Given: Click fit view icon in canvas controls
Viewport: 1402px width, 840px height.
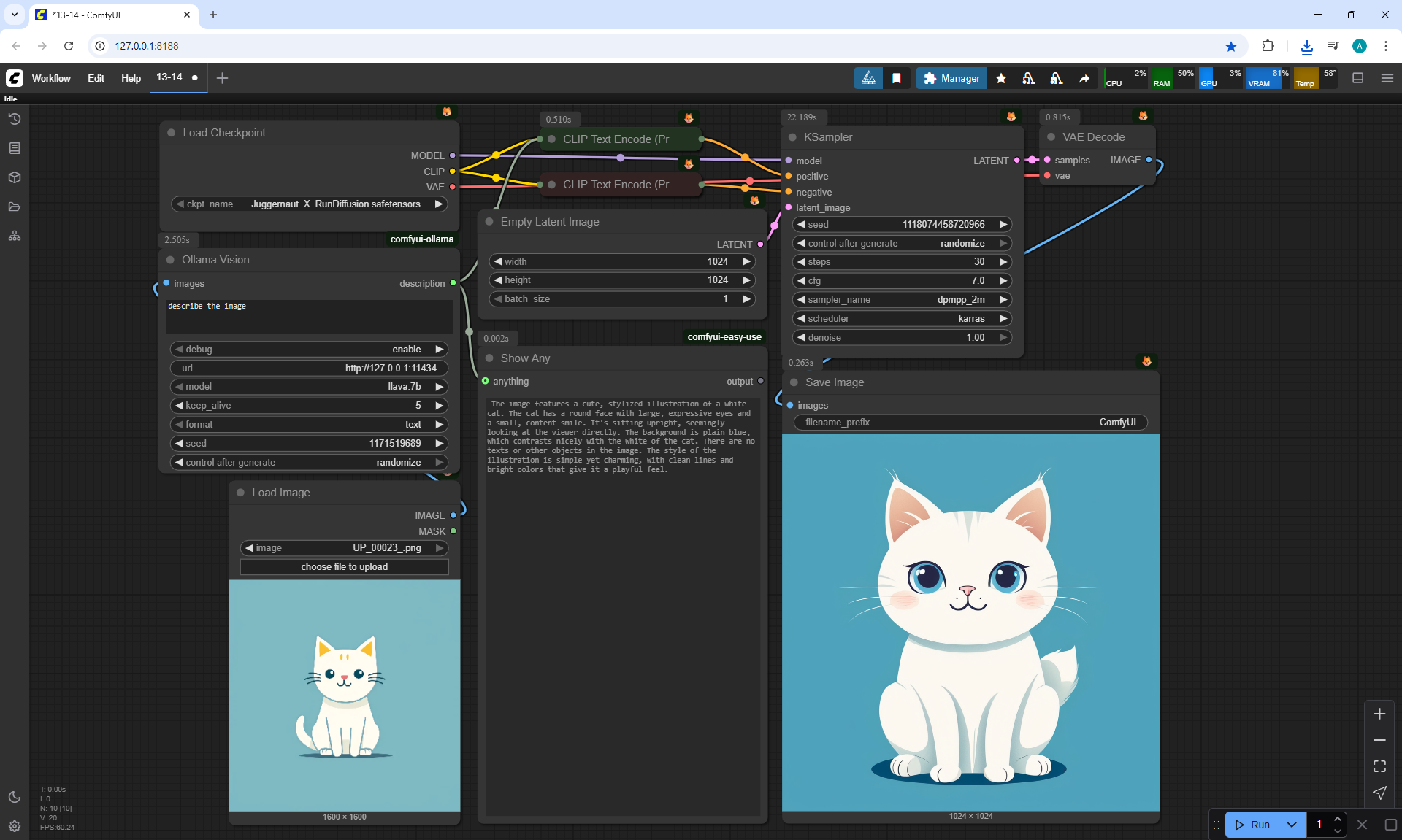Looking at the screenshot, I should pyautogui.click(x=1379, y=766).
